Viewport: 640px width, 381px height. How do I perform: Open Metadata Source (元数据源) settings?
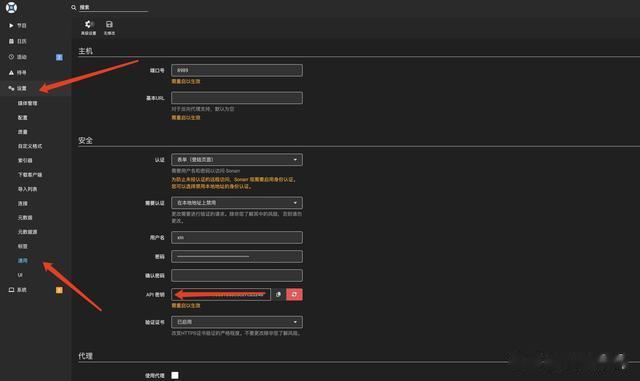[27, 232]
